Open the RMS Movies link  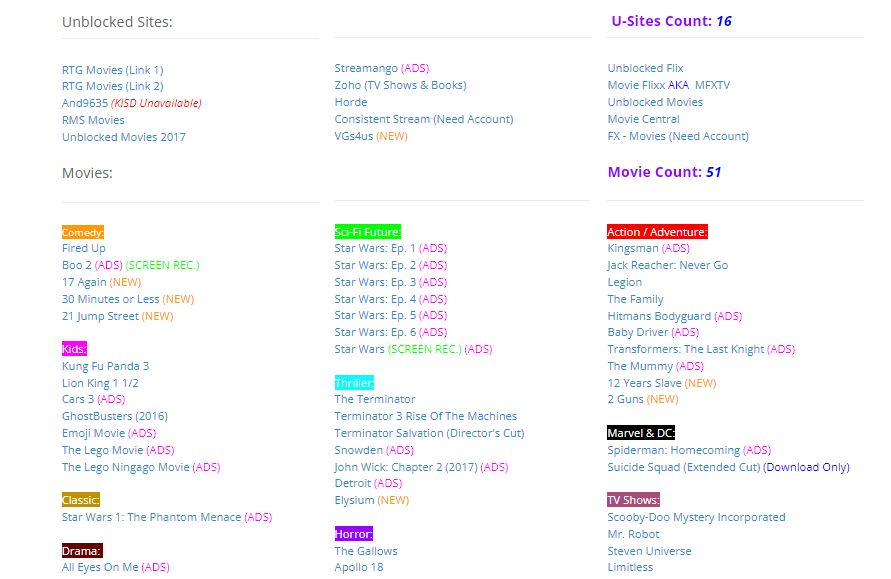click(x=93, y=120)
